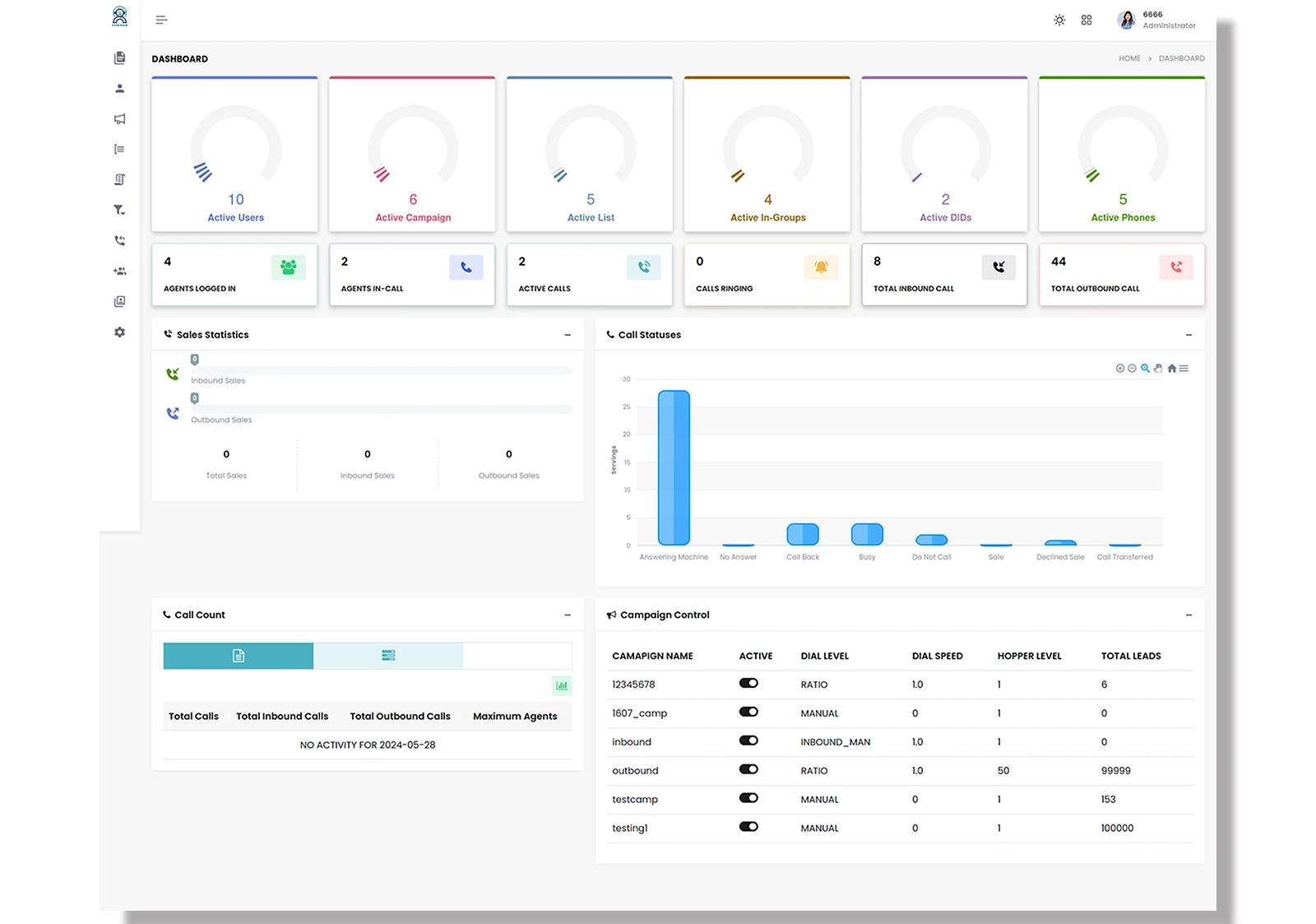Image resolution: width=1316 pixels, height=924 pixels.
Task: Turn off the outbound campaign active switch
Action: point(748,769)
